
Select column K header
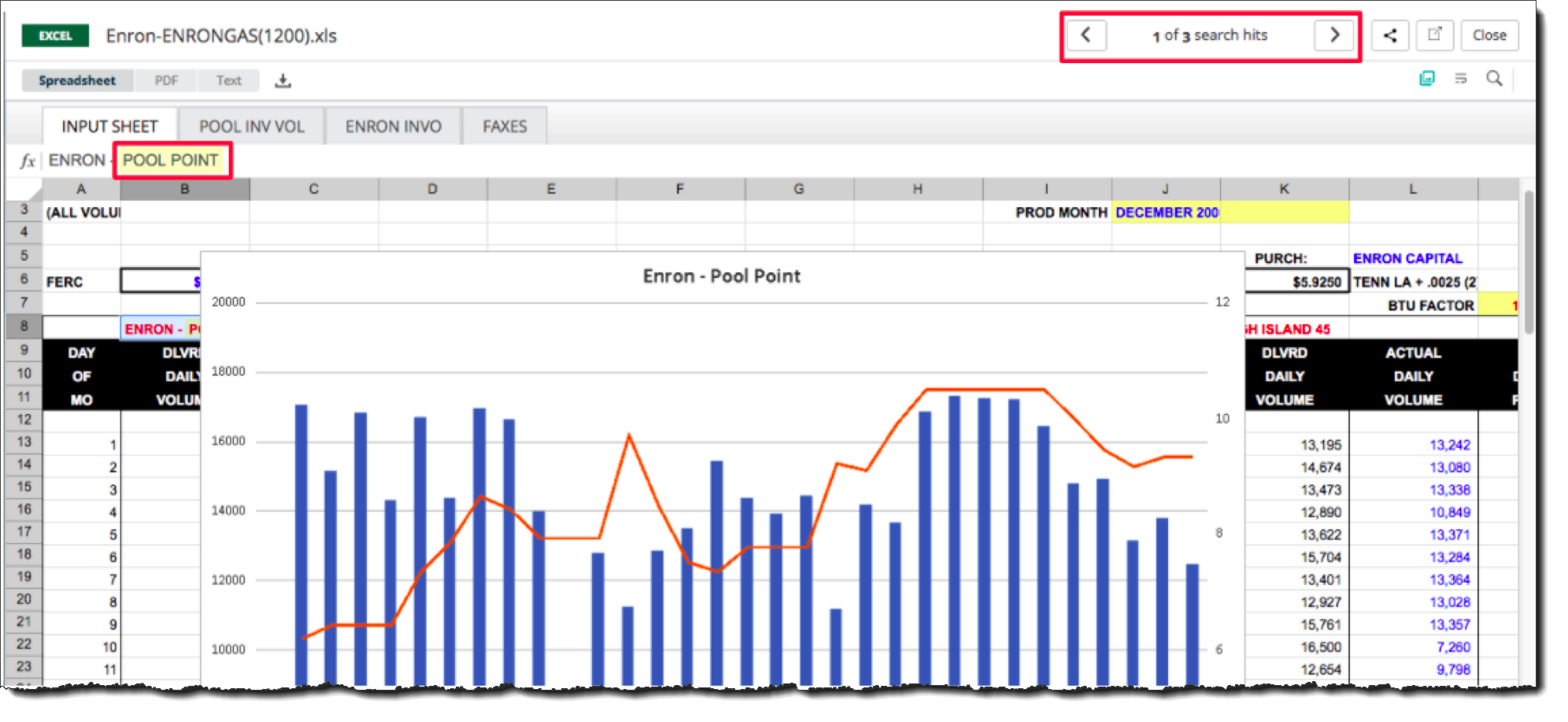coord(1285,189)
